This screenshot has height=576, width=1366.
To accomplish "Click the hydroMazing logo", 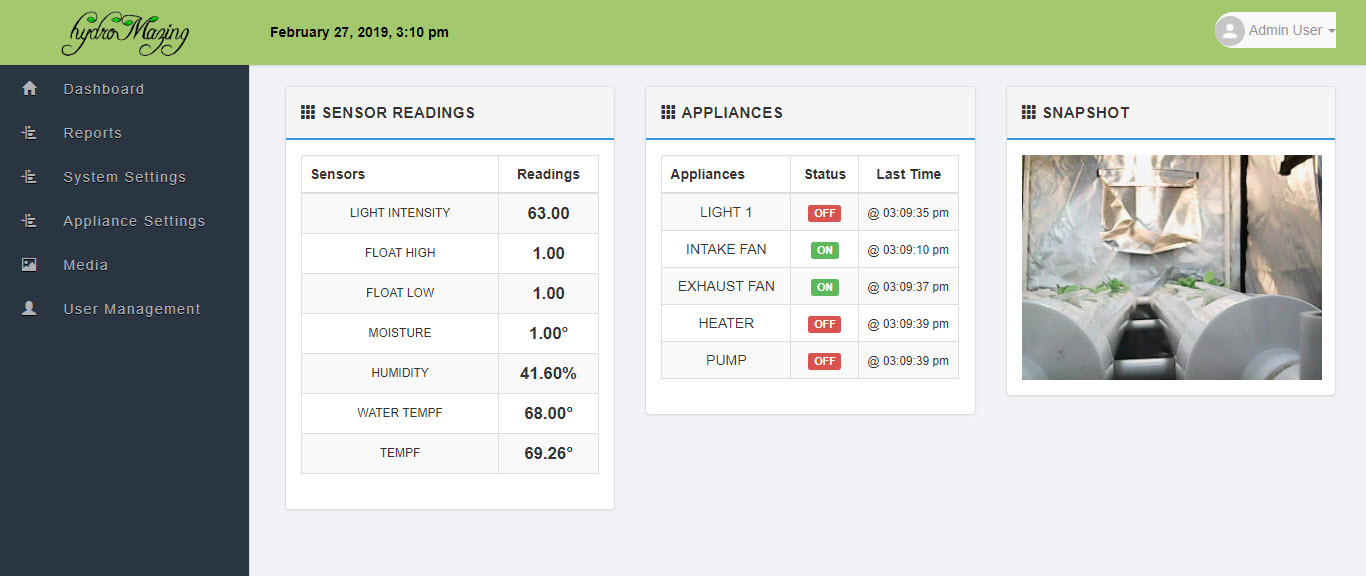I will pos(125,33).
